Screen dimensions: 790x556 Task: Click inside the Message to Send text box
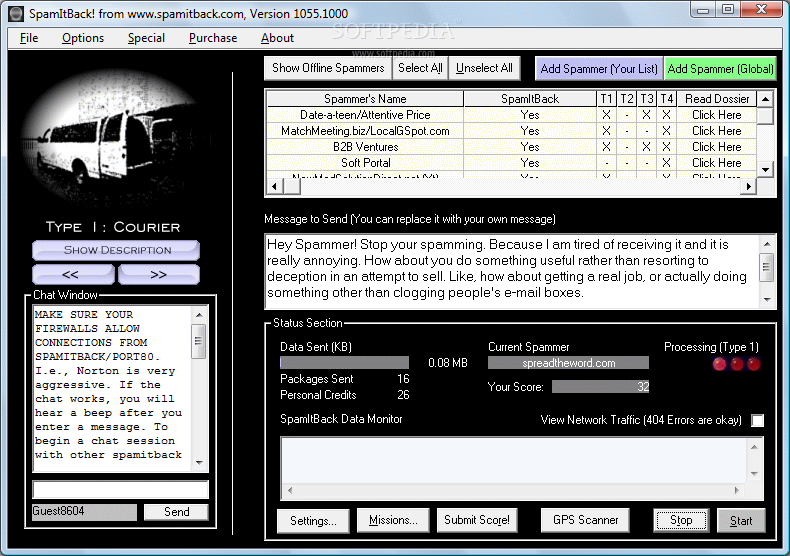[511, 271]
